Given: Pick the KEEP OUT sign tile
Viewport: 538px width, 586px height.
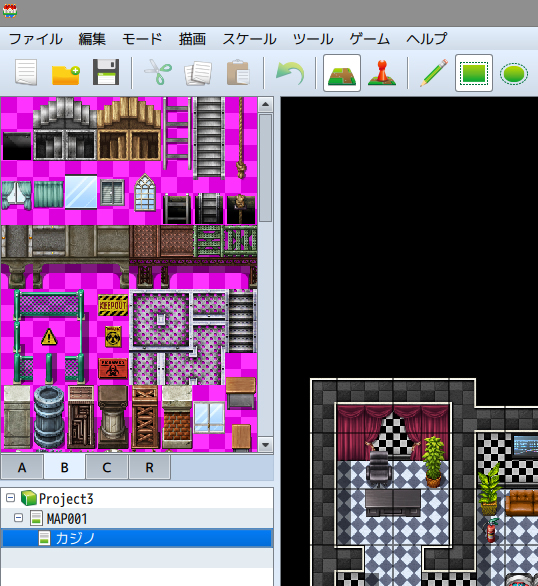Looking at the screenshot, I should click(113, 305).
